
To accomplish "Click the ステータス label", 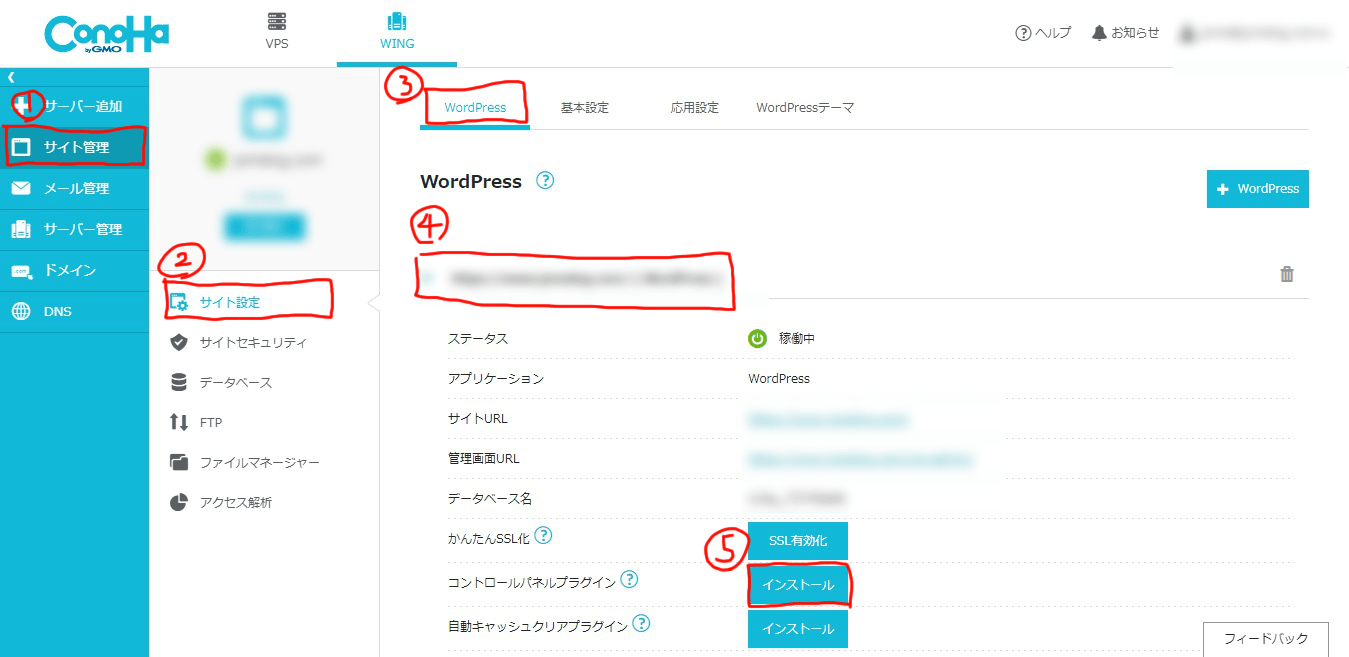I will pyautogui.click(x=478, y=338).
